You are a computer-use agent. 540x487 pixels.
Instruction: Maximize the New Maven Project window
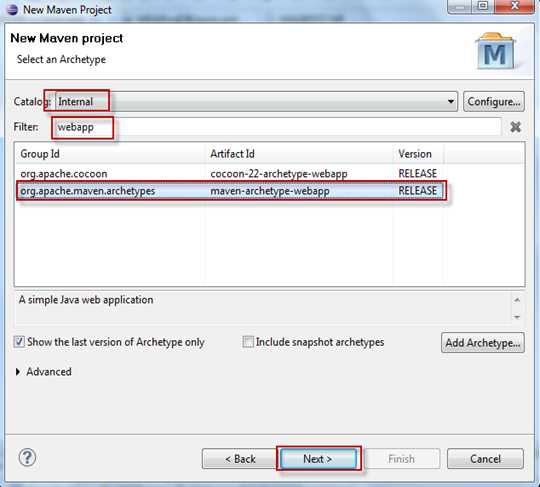pyautogui.click(x=483, y=7)
